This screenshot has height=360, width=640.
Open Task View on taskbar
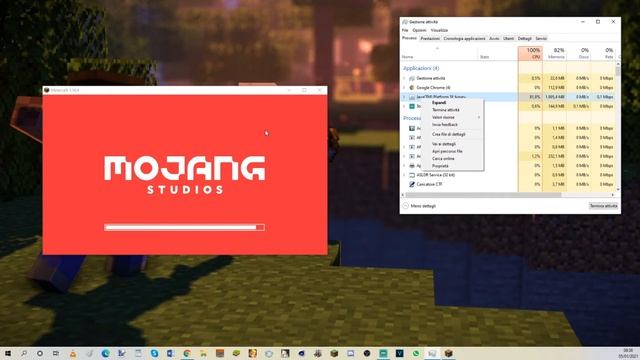click(56, 353)
